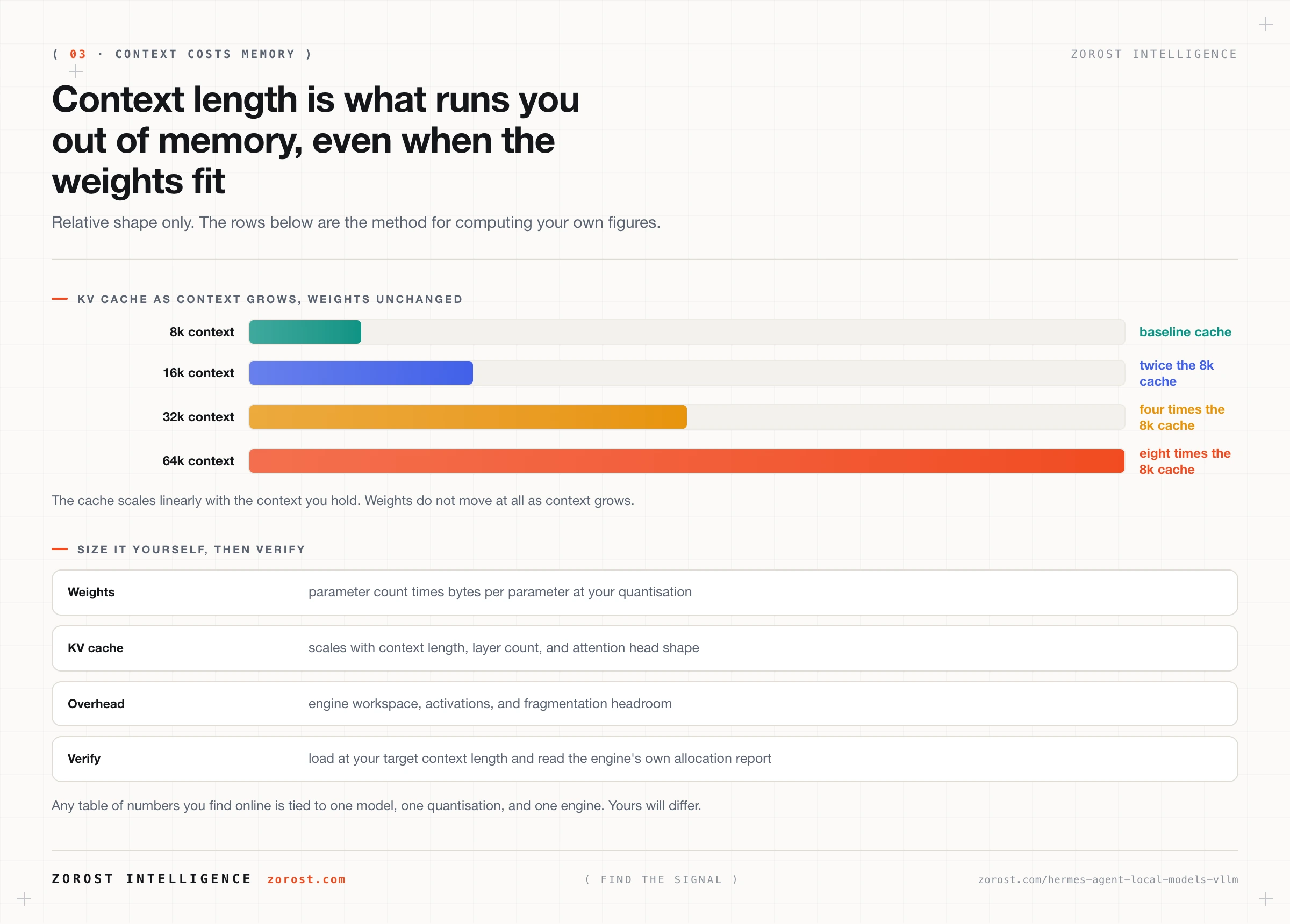Click the '64k context' label
The height and width of the screenshot is (924, 1290).
coord(198,460)
